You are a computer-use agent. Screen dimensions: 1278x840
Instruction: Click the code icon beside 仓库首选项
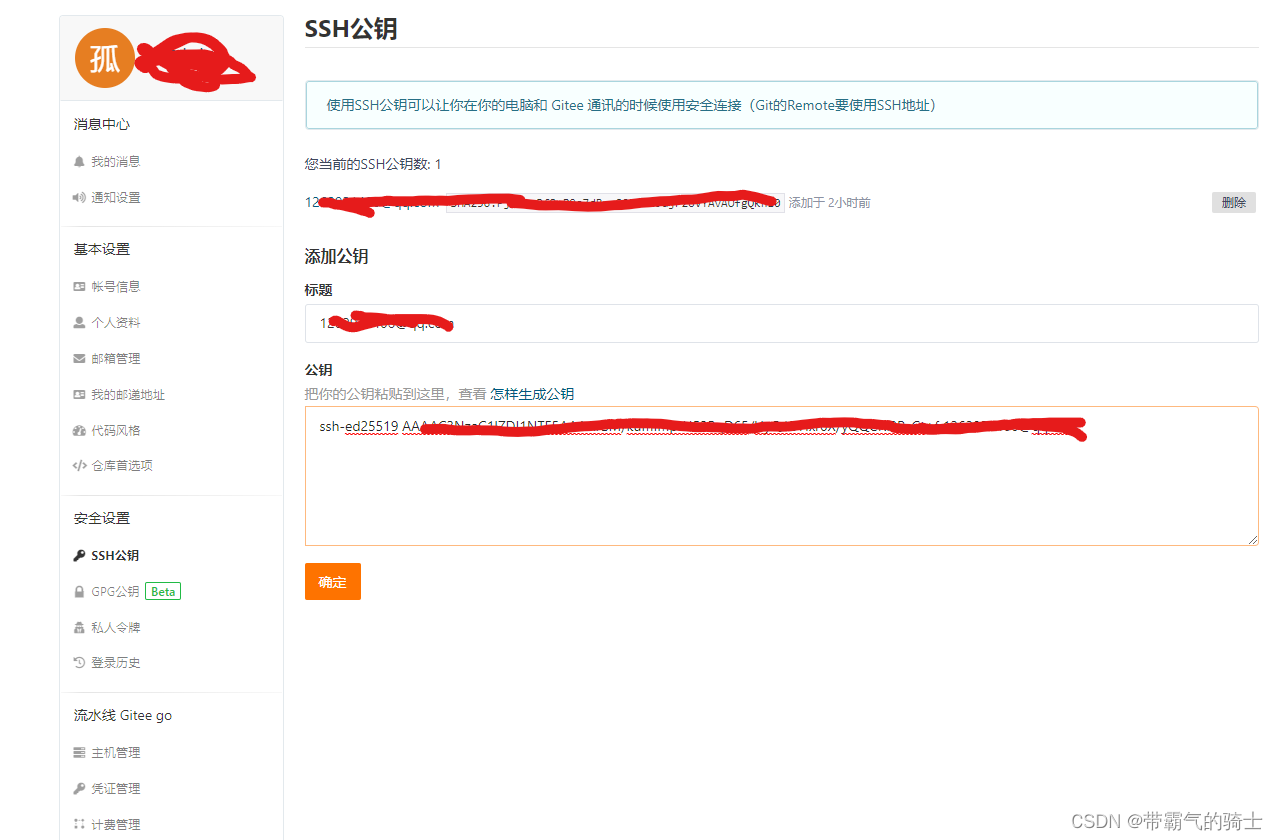[x=79, y=465]
